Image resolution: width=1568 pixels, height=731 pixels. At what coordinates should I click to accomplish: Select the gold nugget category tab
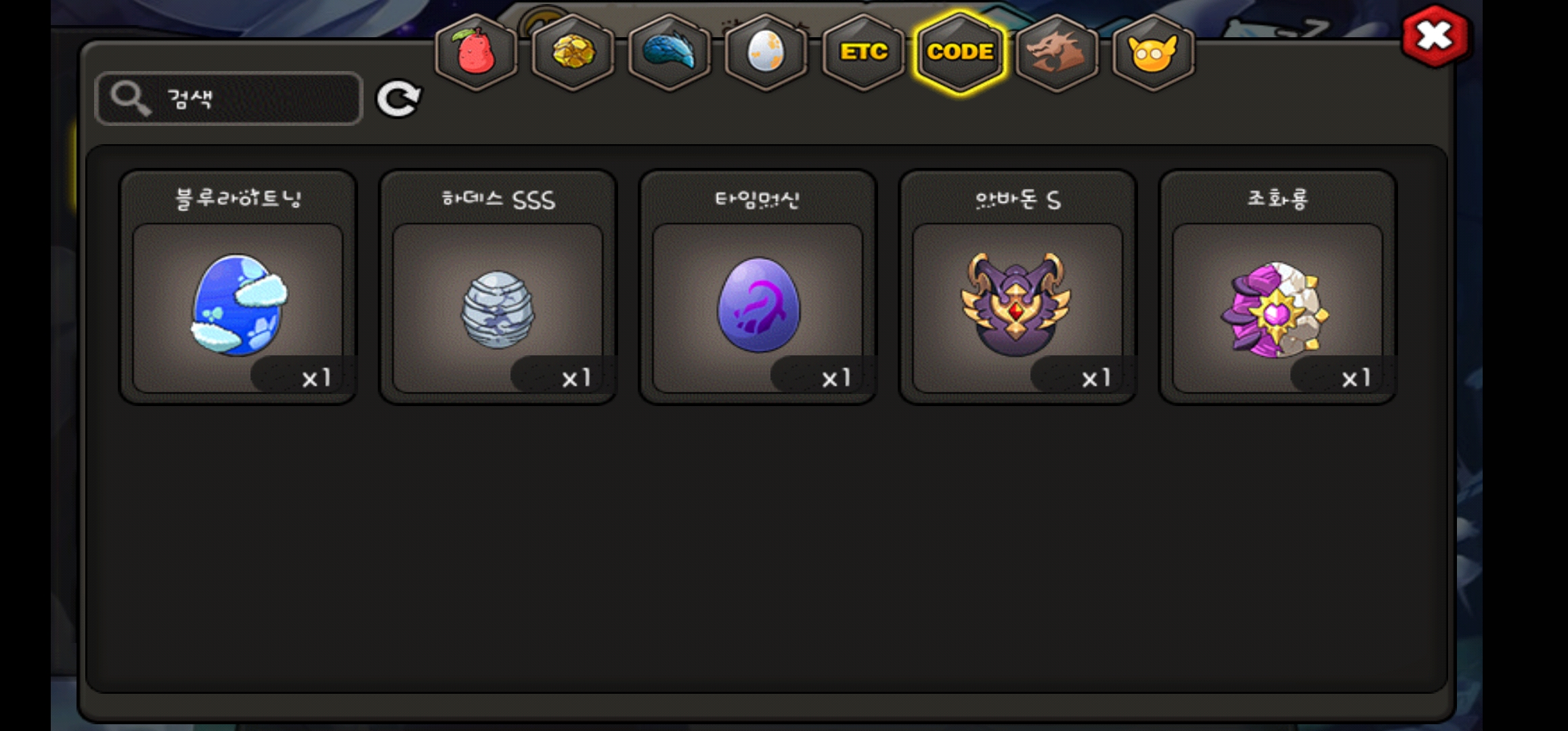pyautogui.click(x=573, y=52)
